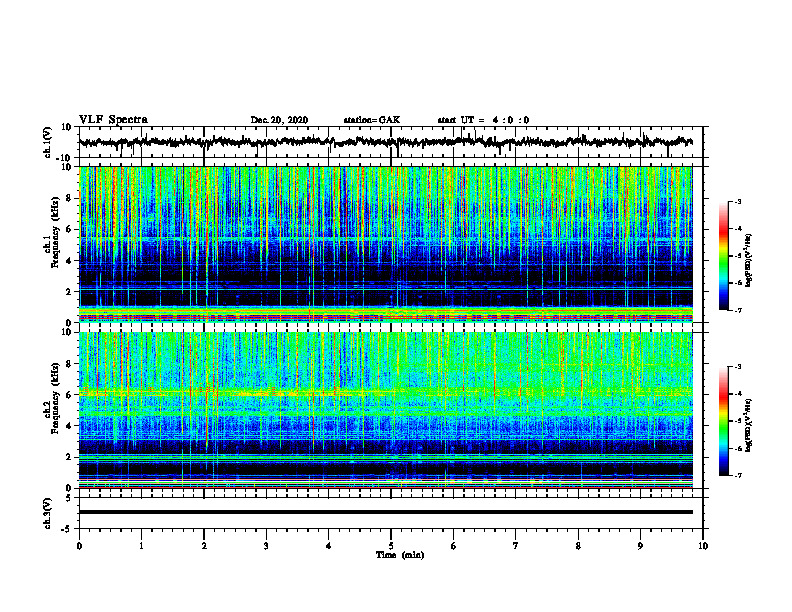The width and height of the screenshot is (792, 612).
Task: Click time axis tick label 6
Action: (x=454, y=546)
